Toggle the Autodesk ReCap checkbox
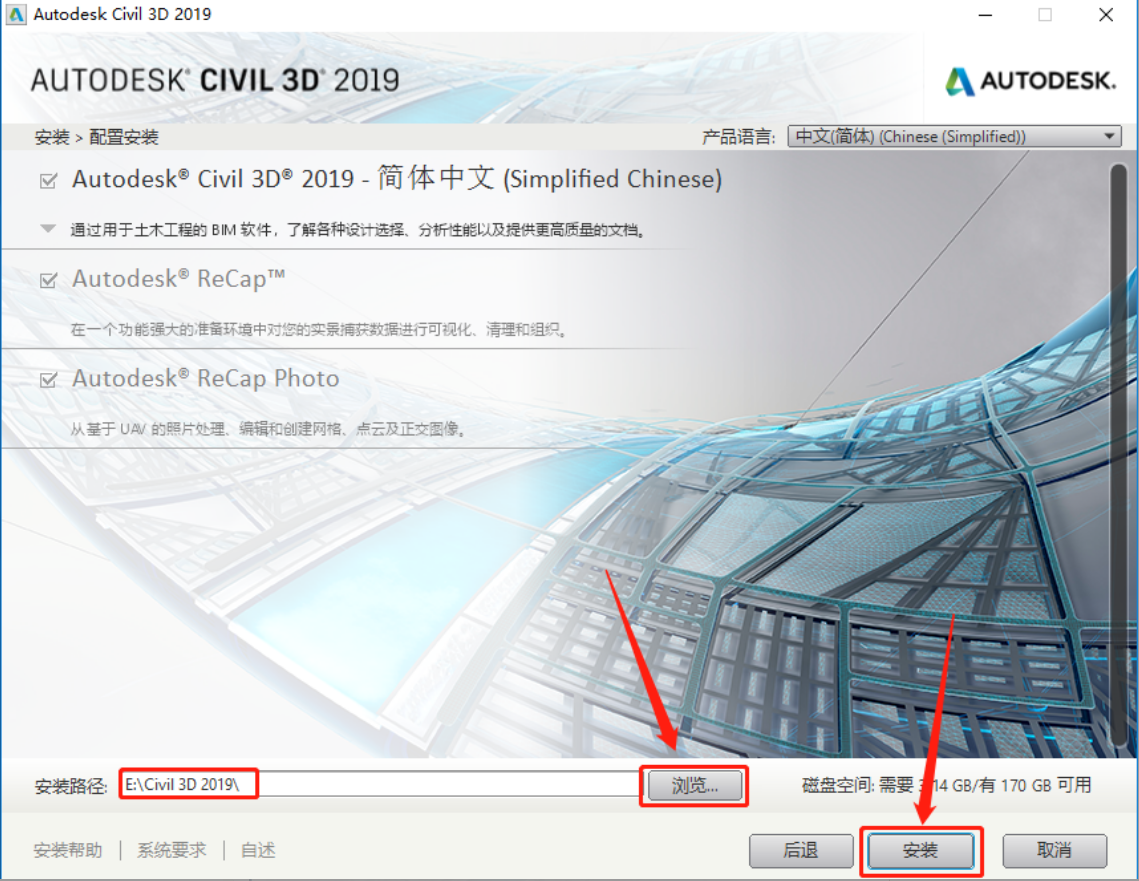Viewport: 1139px width, 881px height. pyautogui.click(x=48, y=280)
